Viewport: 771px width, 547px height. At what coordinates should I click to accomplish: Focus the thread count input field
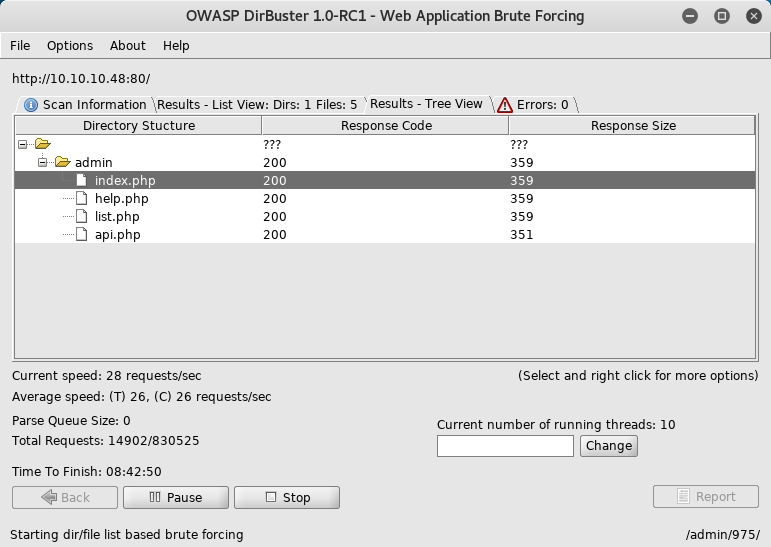tap(505, 446)
